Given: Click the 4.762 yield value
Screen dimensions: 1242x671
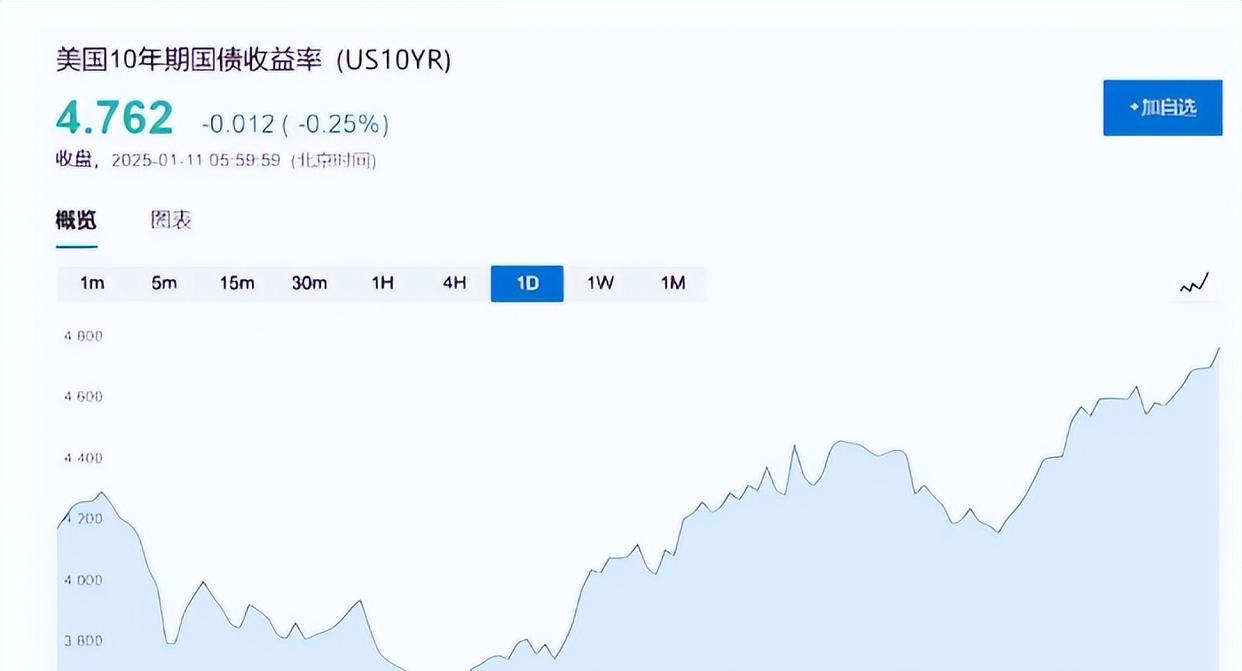Looking at the screenshot, I should (x=115, y=118).
